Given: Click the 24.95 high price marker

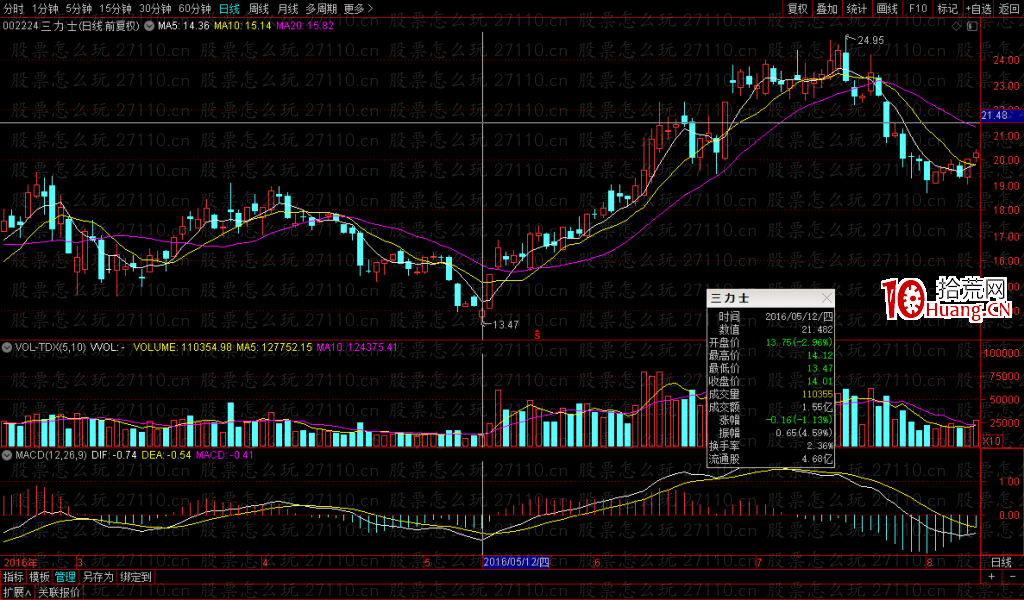Looking at the screenshot, I should click(x=869, y=40).
